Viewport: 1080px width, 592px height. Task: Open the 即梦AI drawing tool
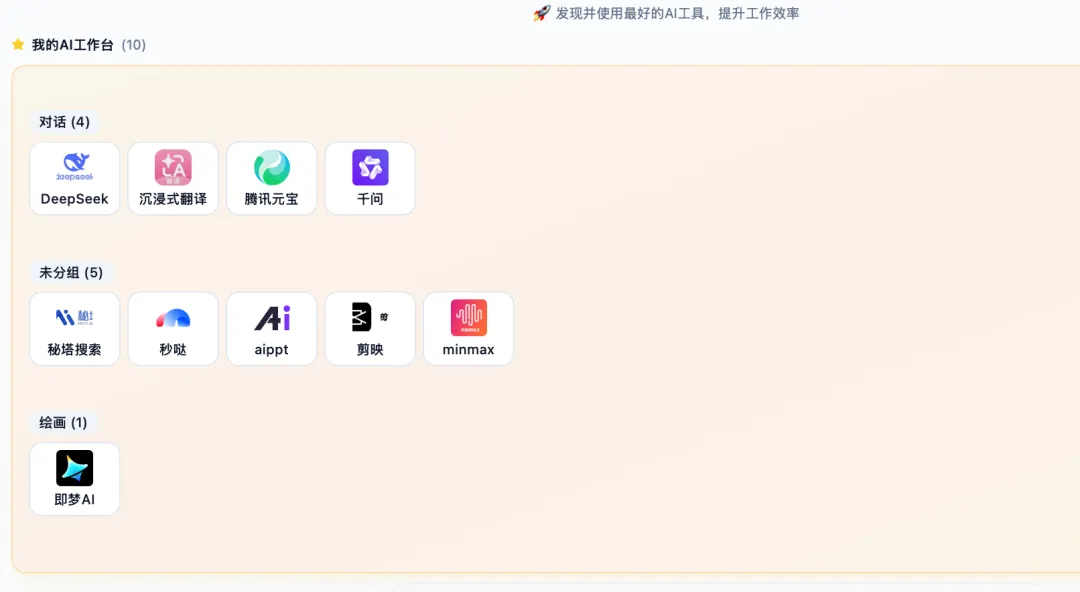pyautogui.click(x=74, y=479)
